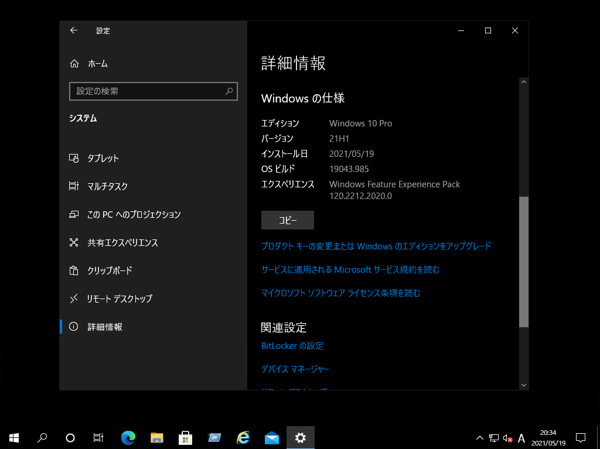
Task: Select the リモート デスクトップ icon
Action: (74, 299)
